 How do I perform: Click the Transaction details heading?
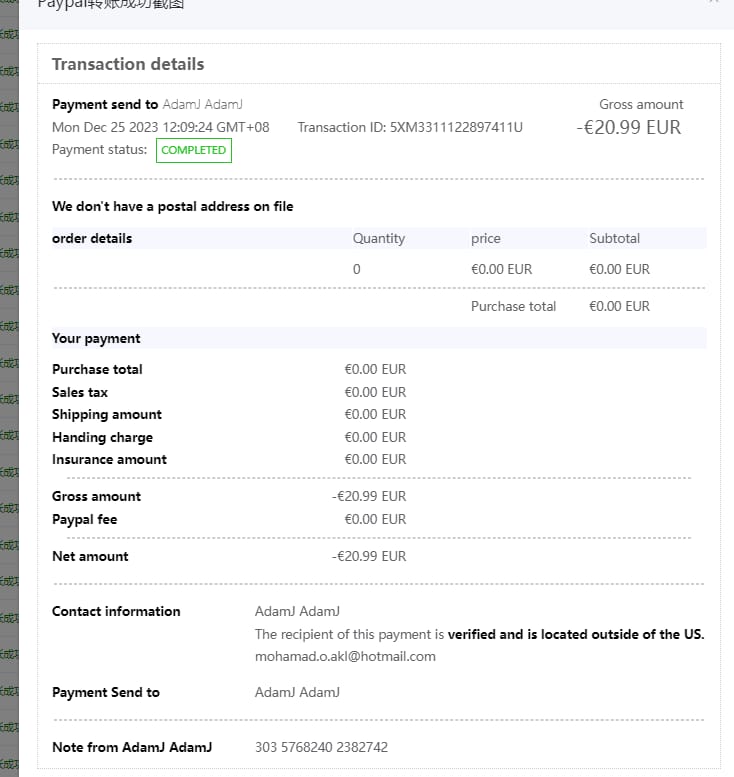pos(128,64)
